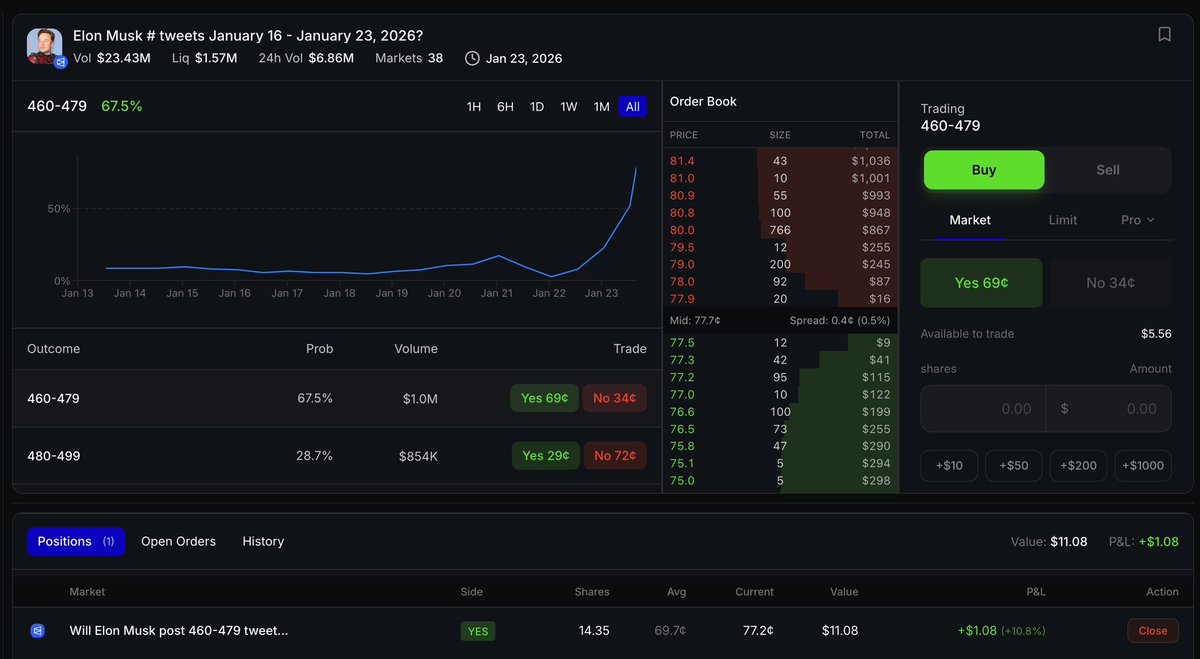Click bid price 76.6 in order book
Screen dimensions: 1200x659
[x=682, y=412]
